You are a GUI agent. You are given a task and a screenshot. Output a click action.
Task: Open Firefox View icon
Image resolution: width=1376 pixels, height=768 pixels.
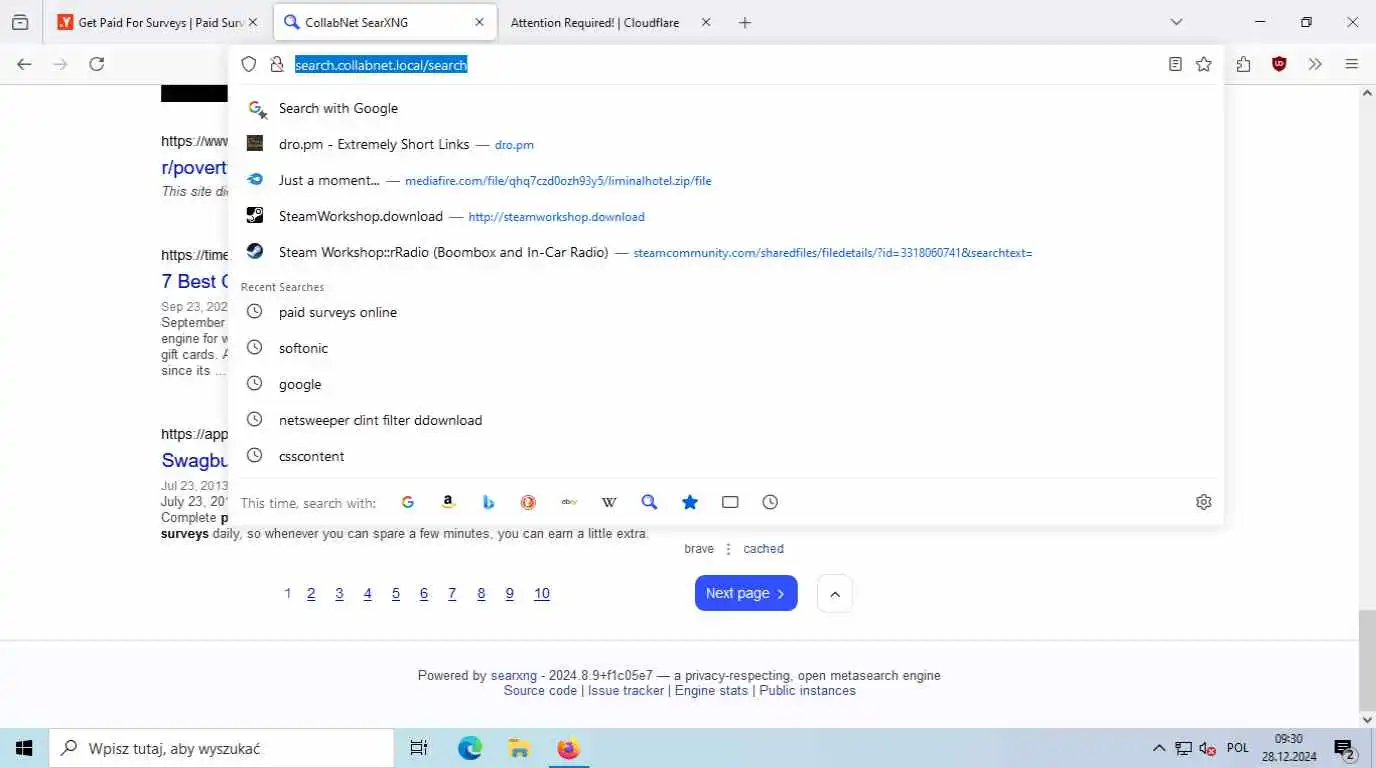click(20, 22)
